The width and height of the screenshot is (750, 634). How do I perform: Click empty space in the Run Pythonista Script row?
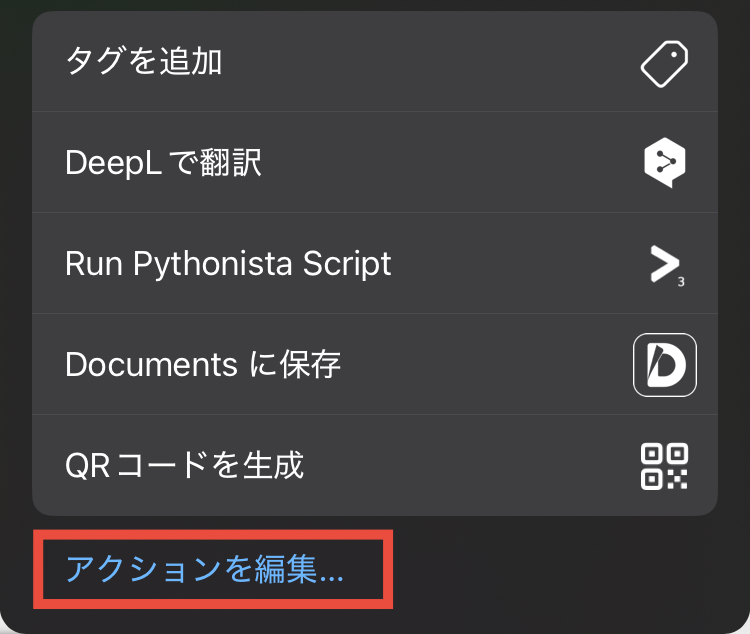point(519,264)
